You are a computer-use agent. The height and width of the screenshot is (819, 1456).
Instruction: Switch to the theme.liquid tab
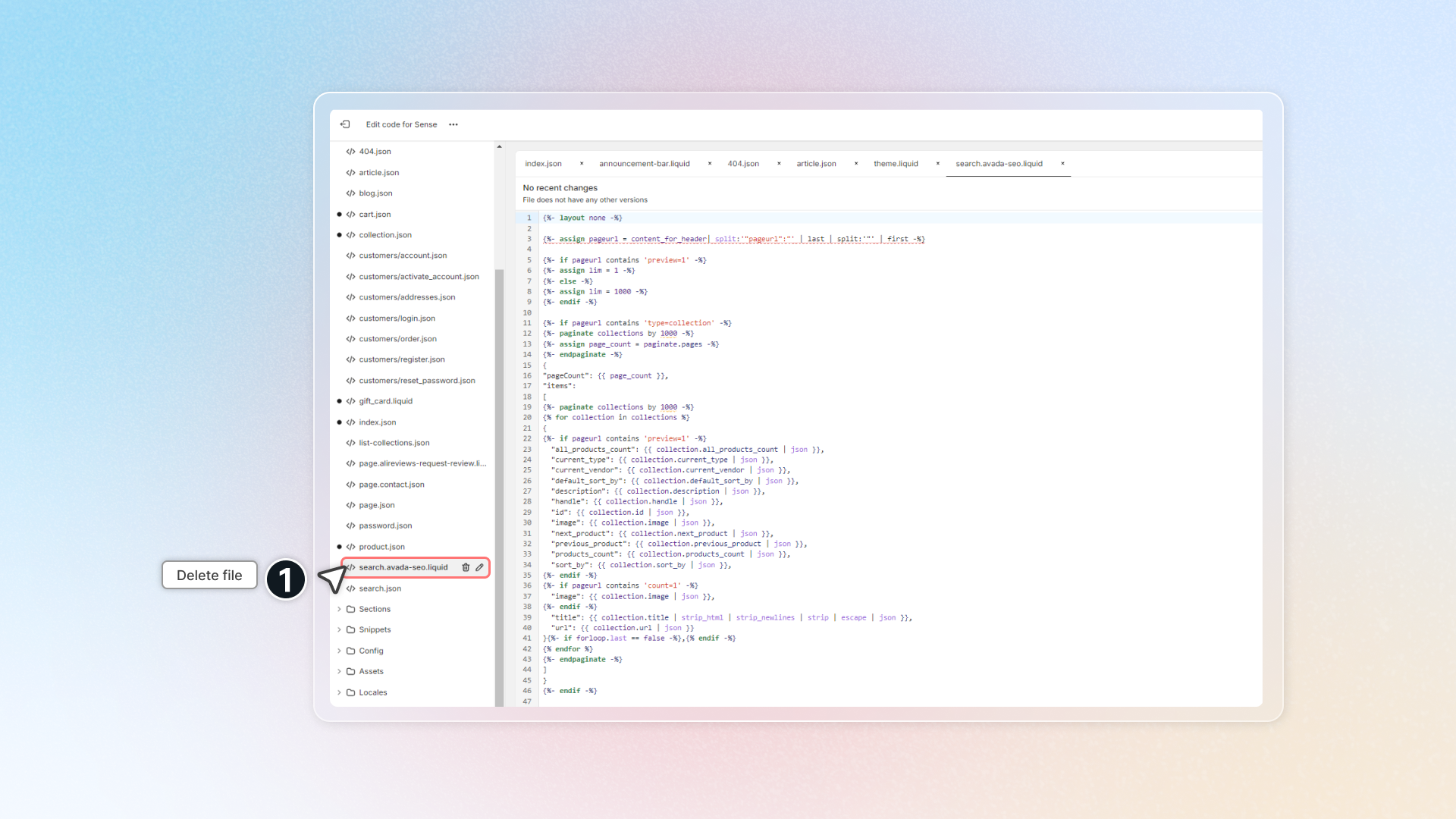coord(896,163)
